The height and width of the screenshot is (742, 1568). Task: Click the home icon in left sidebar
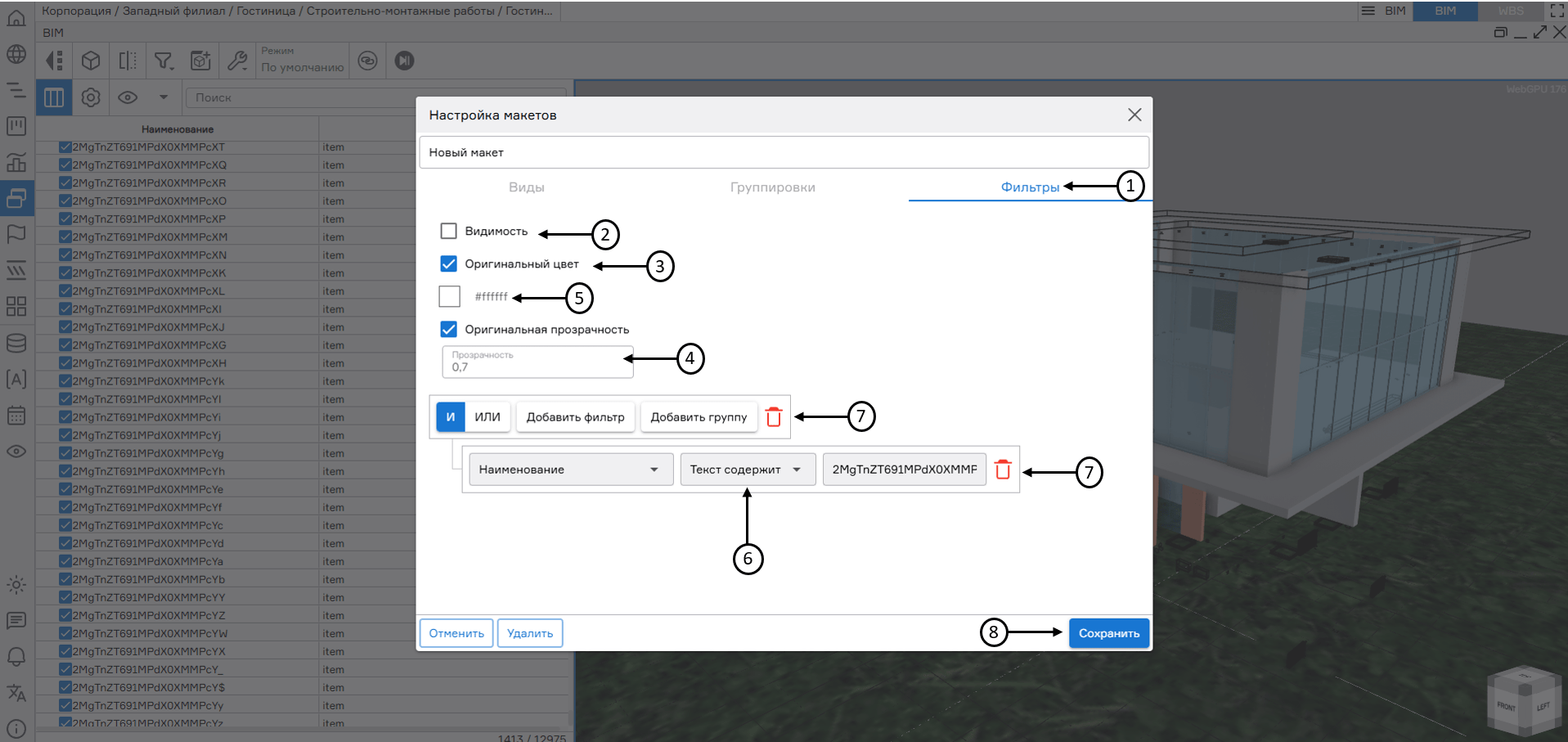pos(16,18)
